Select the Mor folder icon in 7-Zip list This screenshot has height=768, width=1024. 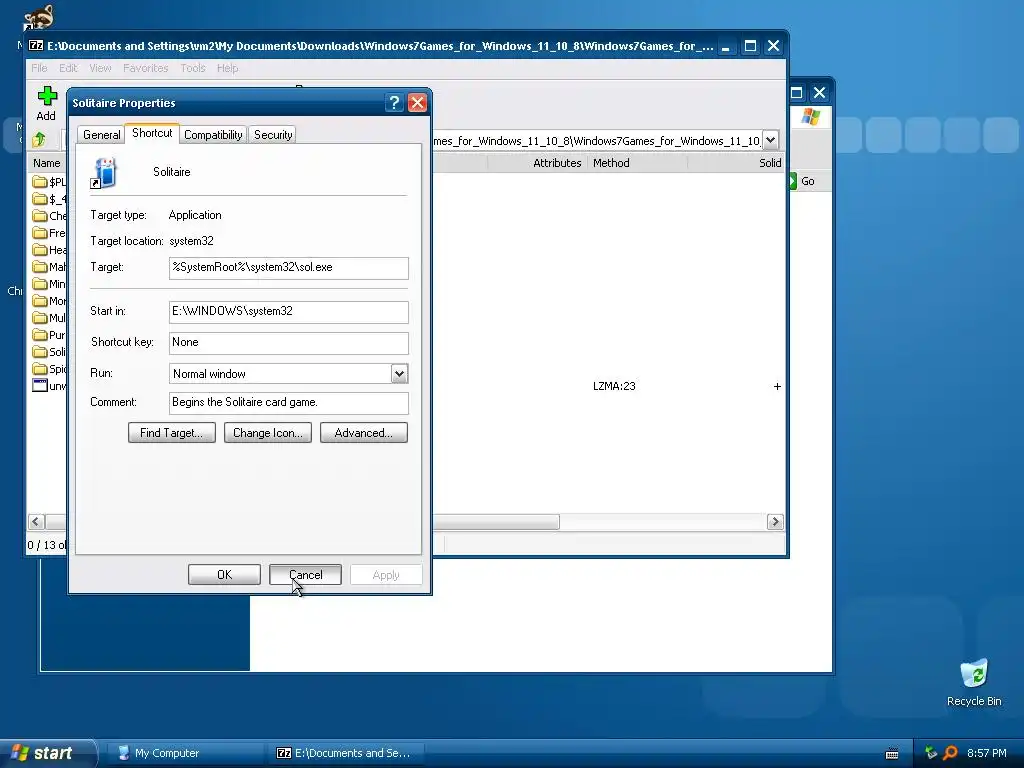40,300
